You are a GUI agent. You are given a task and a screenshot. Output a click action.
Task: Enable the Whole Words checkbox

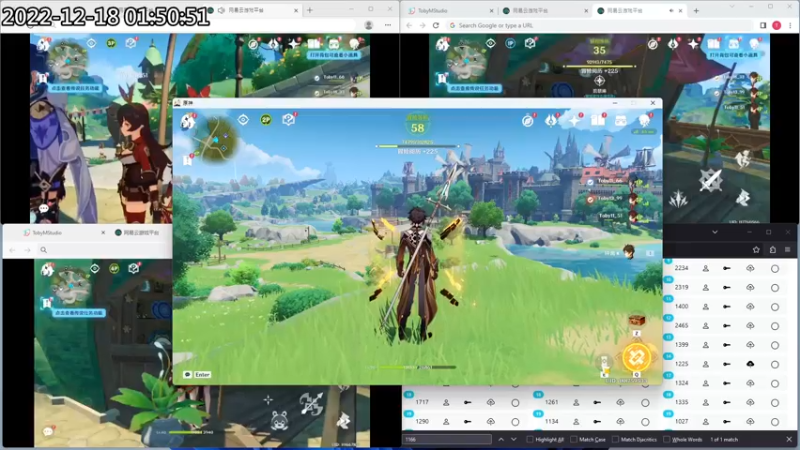click(x=666, y=439)
